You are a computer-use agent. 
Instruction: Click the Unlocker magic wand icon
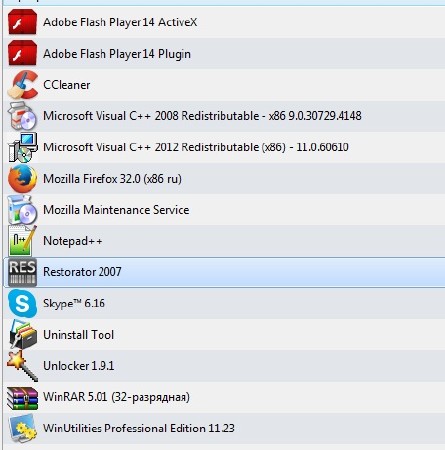[22, 366]
